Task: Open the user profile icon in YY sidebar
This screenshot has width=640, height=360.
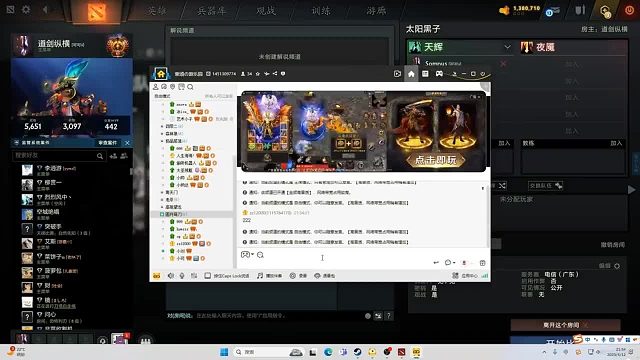Action: pos(156,87)
